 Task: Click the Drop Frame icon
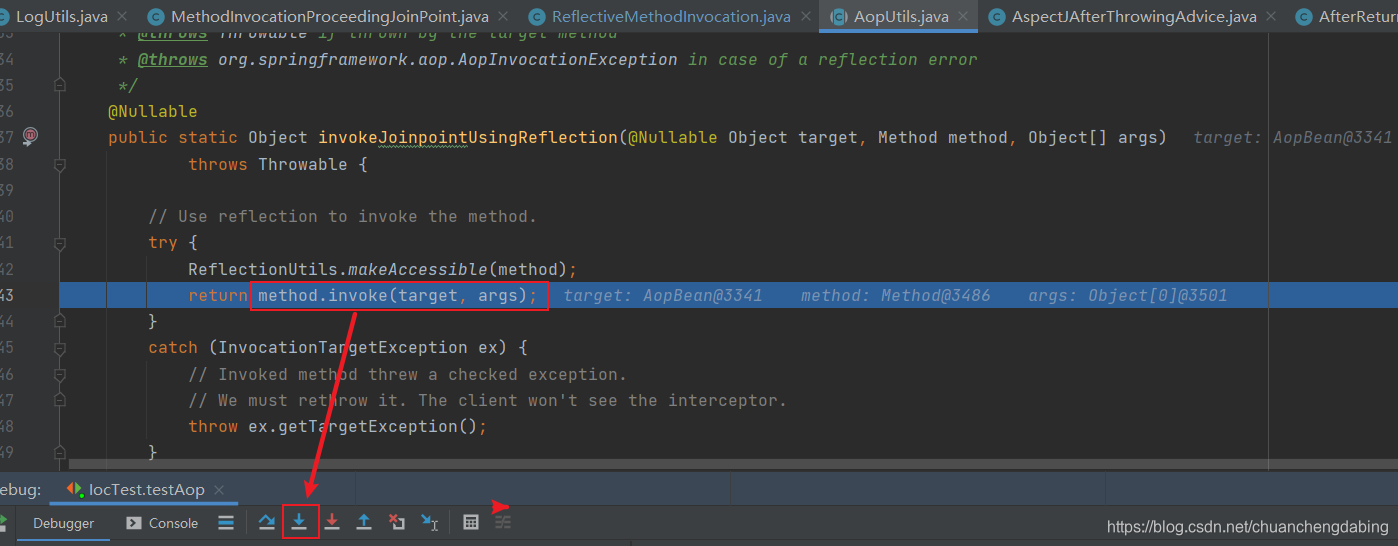[x=397, y=522]
